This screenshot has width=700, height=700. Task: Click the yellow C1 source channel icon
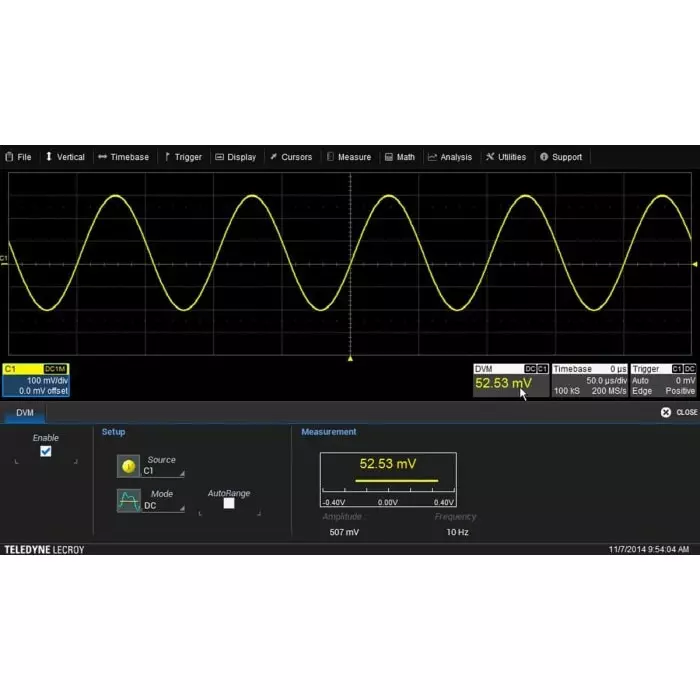128,466
